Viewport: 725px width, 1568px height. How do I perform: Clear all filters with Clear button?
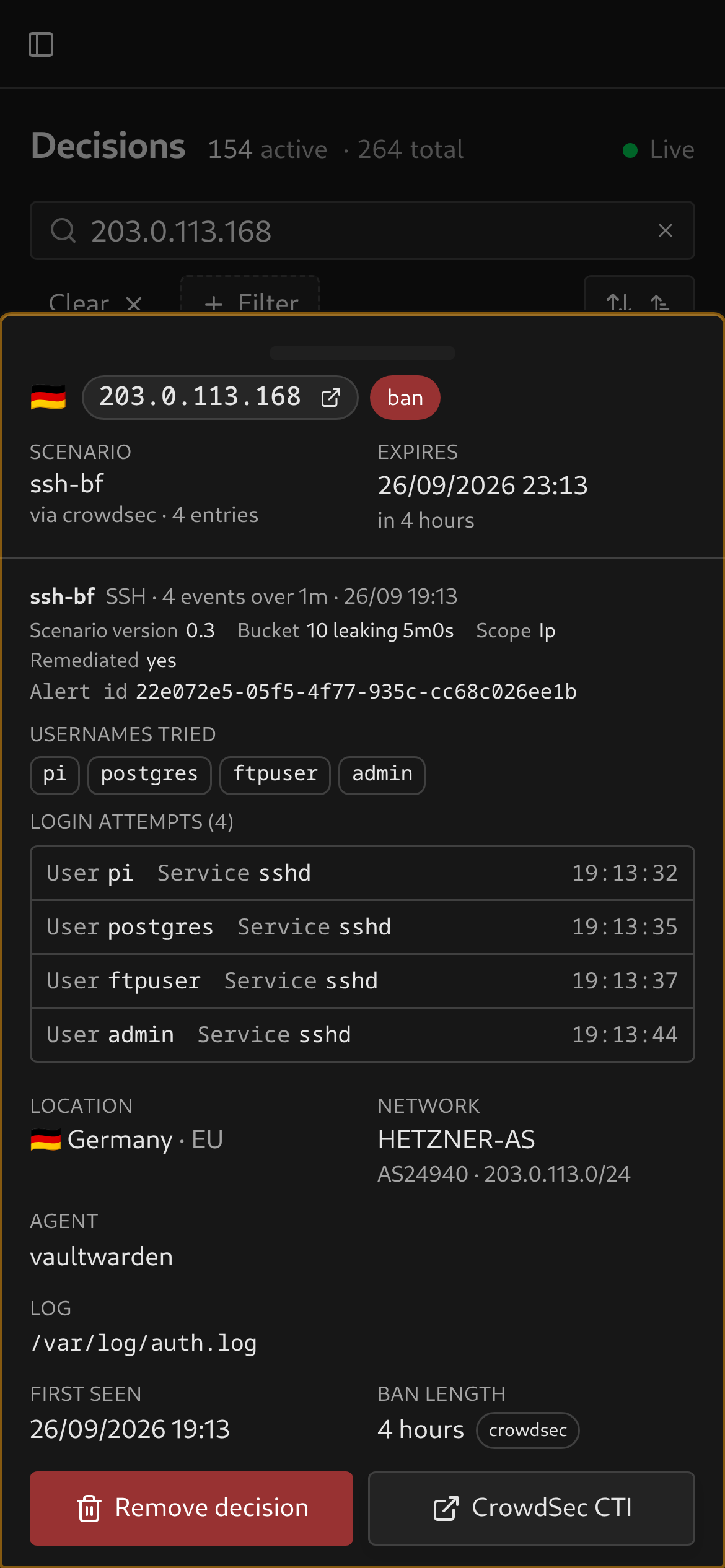95,302
